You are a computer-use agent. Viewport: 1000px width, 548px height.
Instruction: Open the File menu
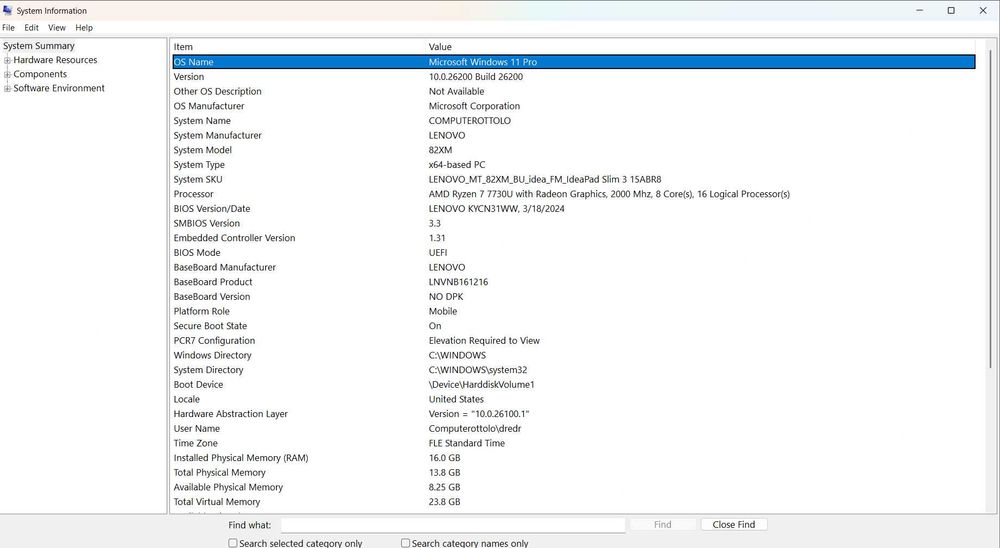pos(8,27)
